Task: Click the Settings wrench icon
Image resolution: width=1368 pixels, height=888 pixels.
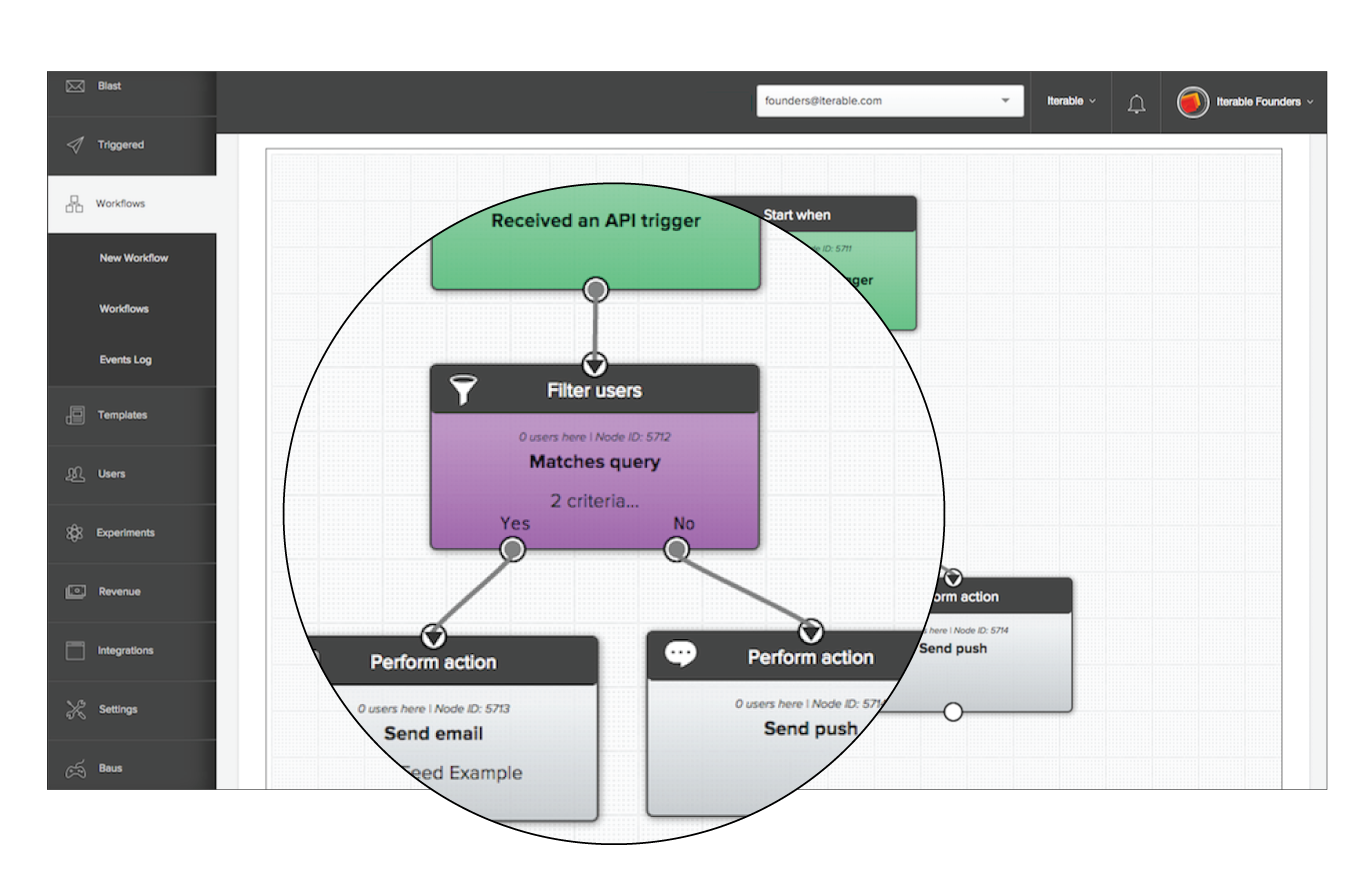Action: click(75, 710)
